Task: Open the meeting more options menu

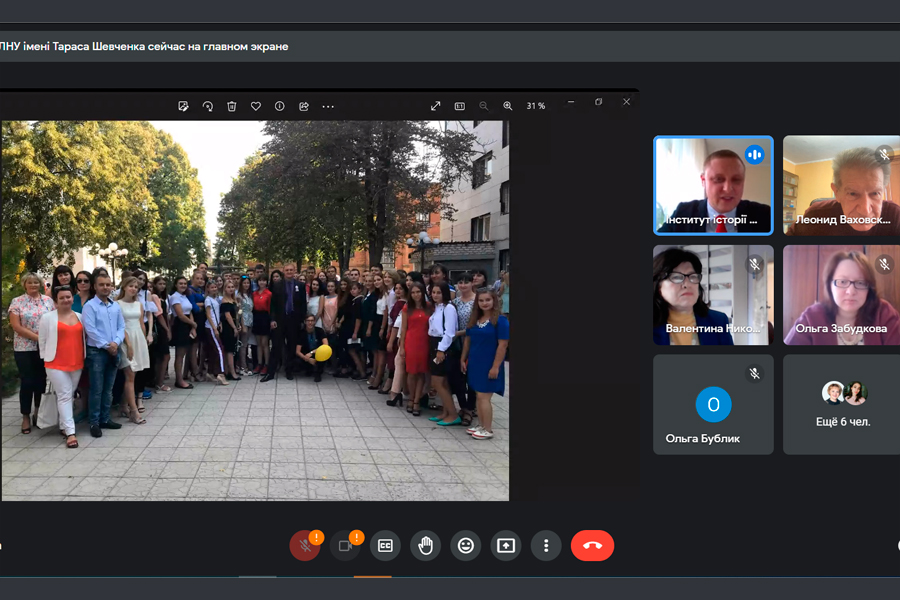Action: coord(545,546)
